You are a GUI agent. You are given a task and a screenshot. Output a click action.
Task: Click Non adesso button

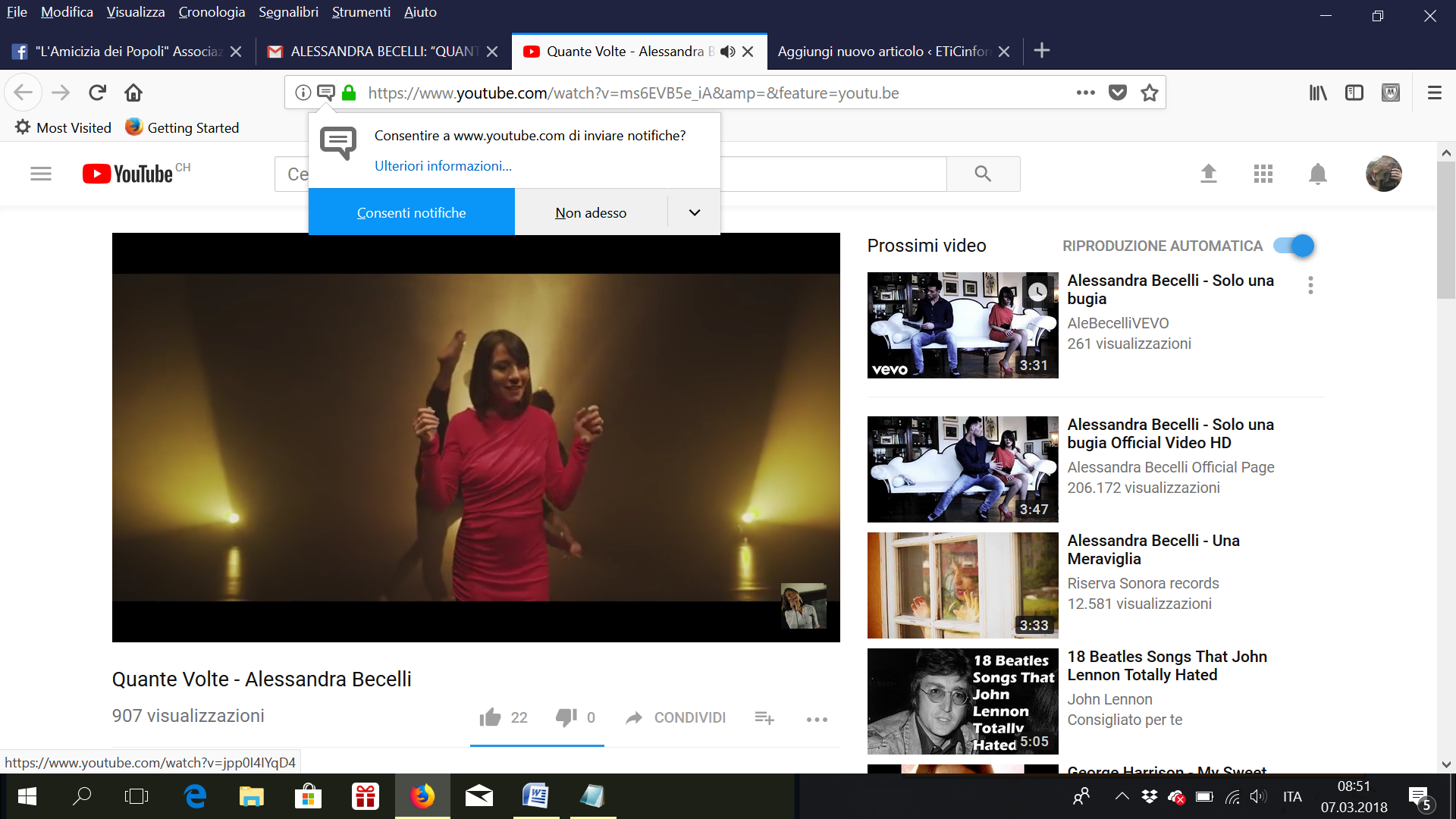click(x=591, y=212)
